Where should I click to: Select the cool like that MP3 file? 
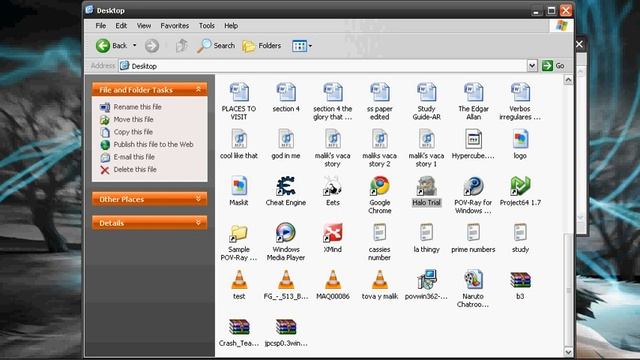pyautogui.click(x=239, y=139)
